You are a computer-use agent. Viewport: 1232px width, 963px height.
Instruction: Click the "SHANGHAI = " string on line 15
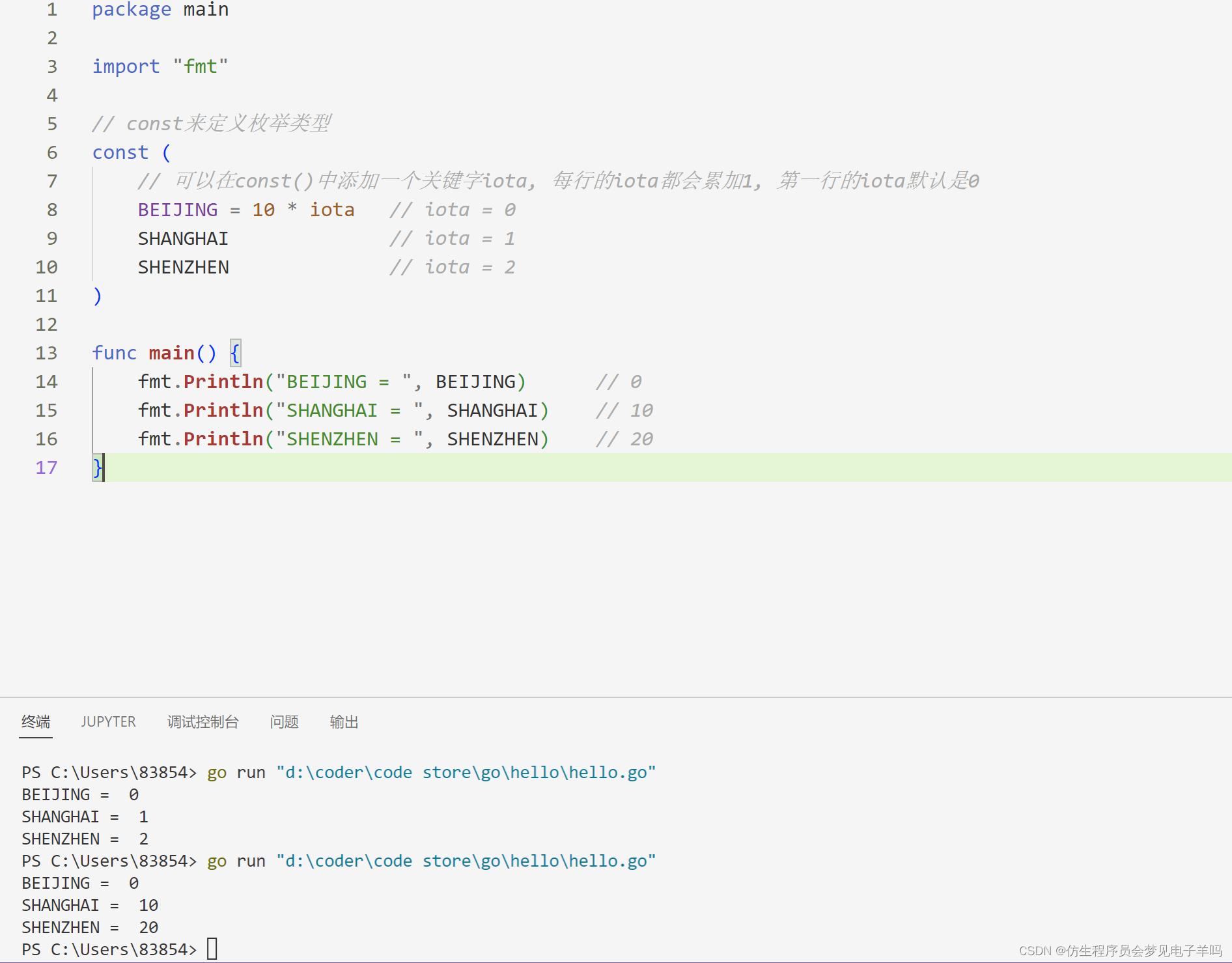[350, 410]
